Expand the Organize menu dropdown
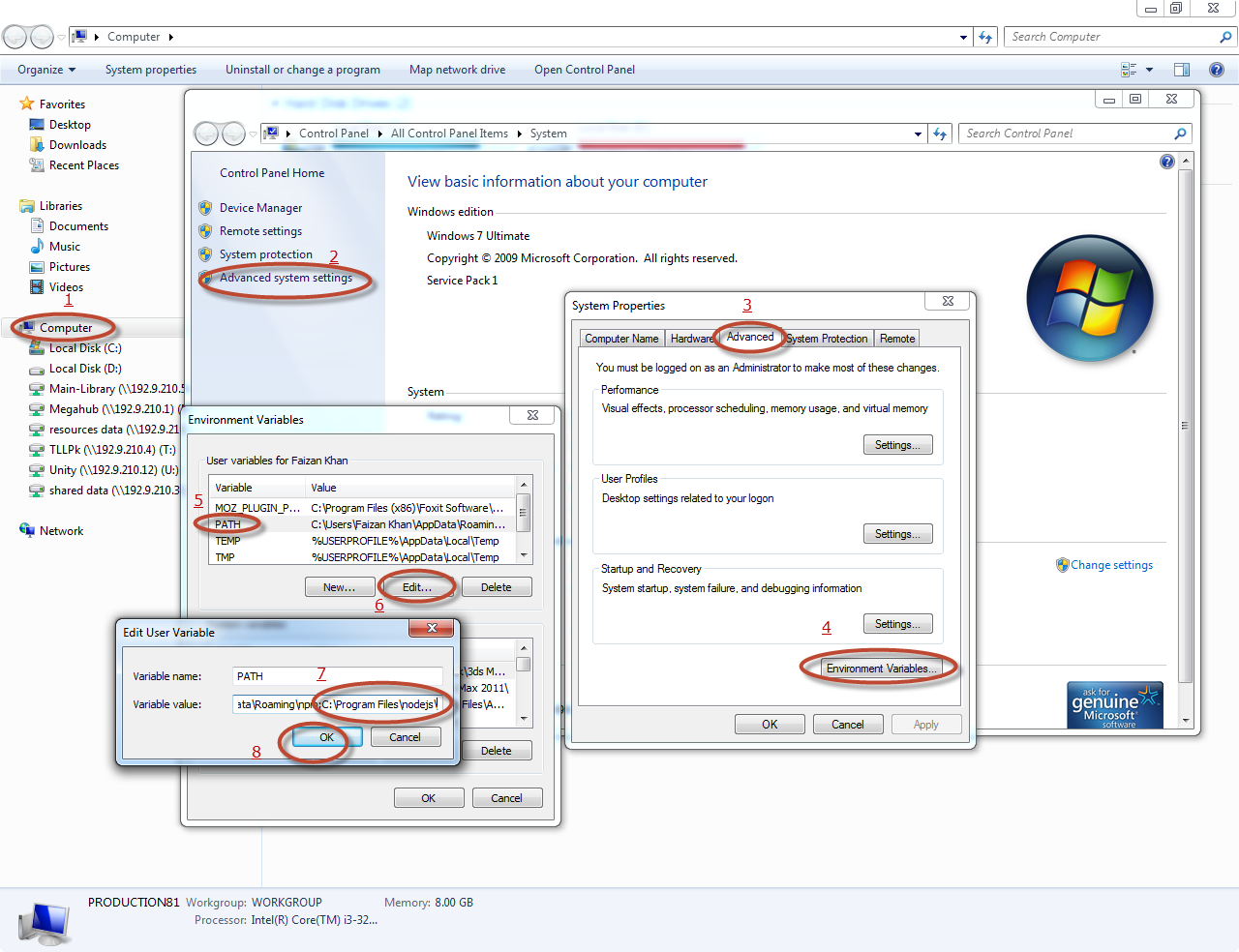Screen dimensions: 1239x952 [x=46, y=70]
